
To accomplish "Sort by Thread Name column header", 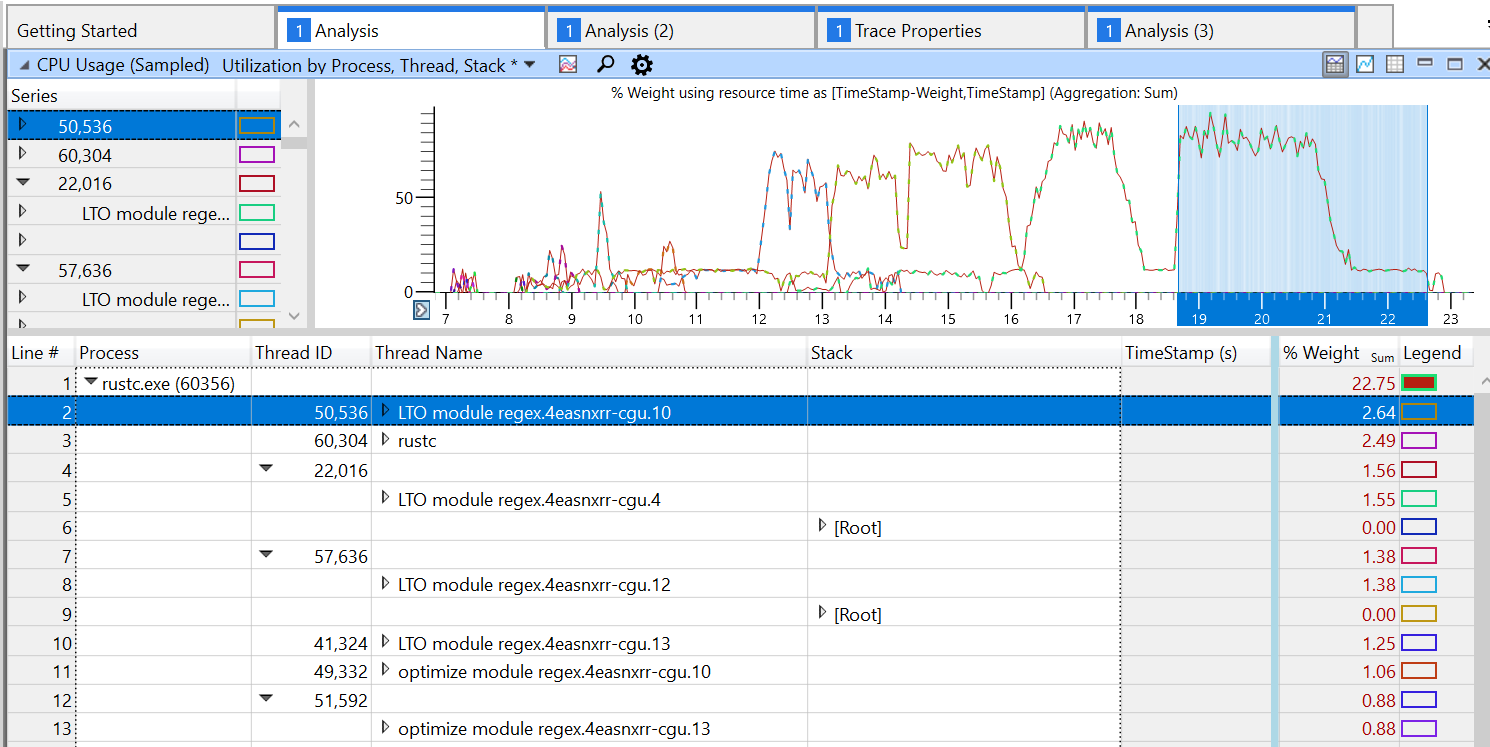I will tap(589, 353).
